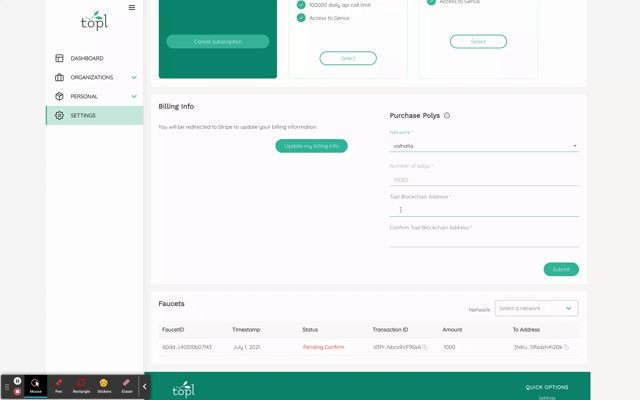Screen dimensions: 640x400
Task: Open the Organizations menu item
Action: (94, 77)
